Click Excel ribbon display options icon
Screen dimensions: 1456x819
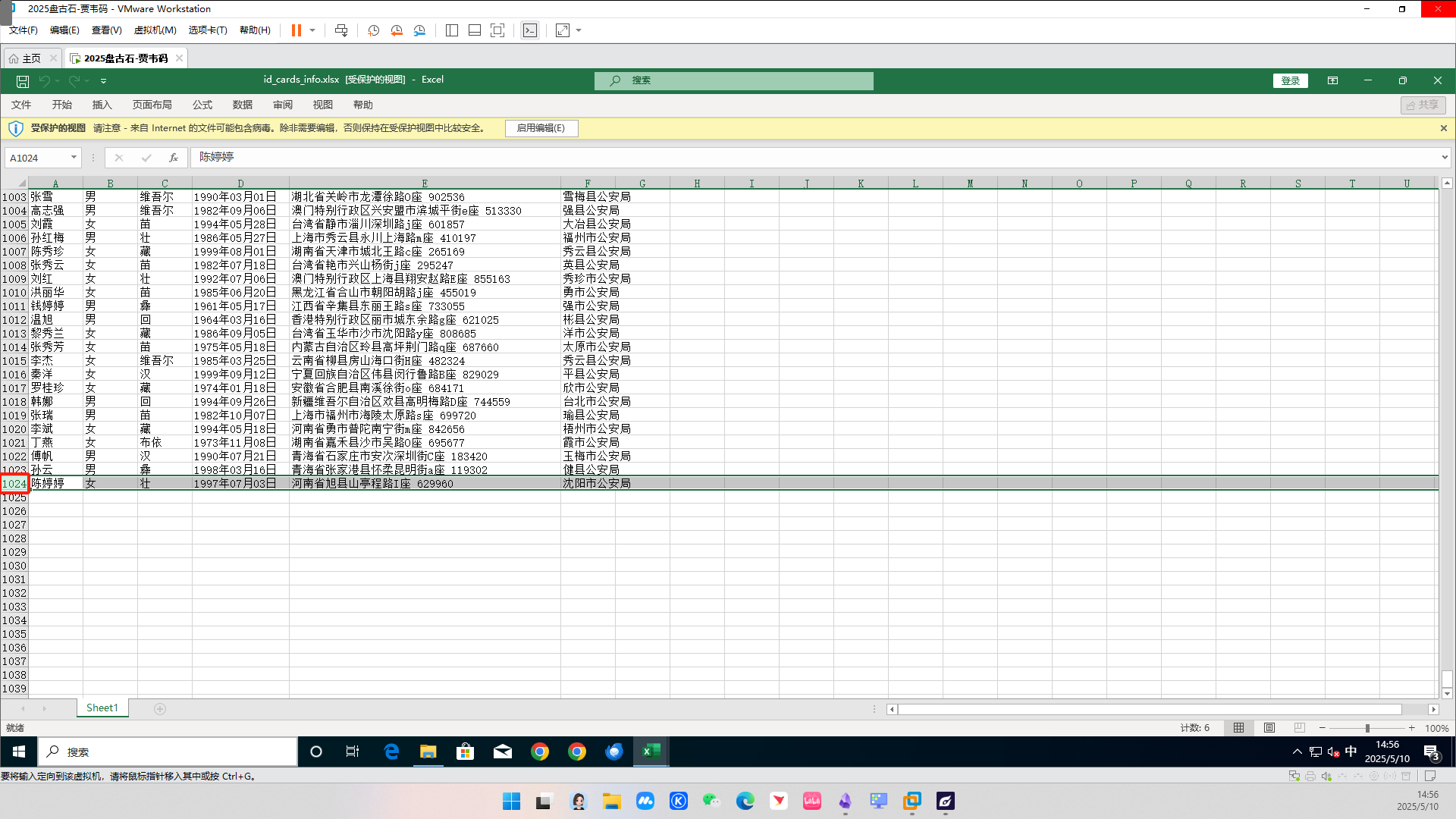click(x=1332, y=80)
